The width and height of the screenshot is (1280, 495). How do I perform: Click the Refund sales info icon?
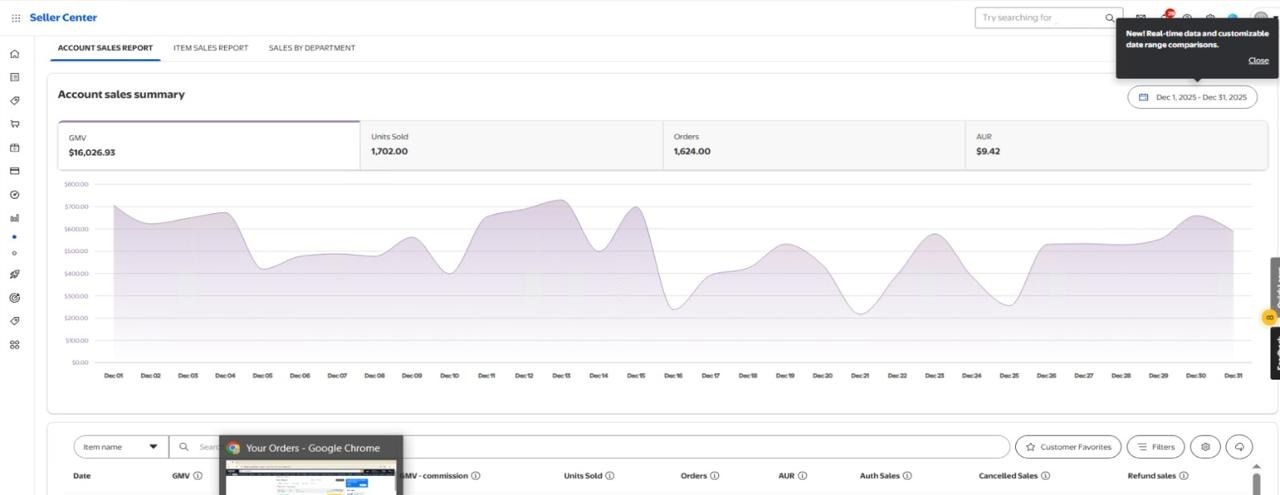coord(1184,476)
